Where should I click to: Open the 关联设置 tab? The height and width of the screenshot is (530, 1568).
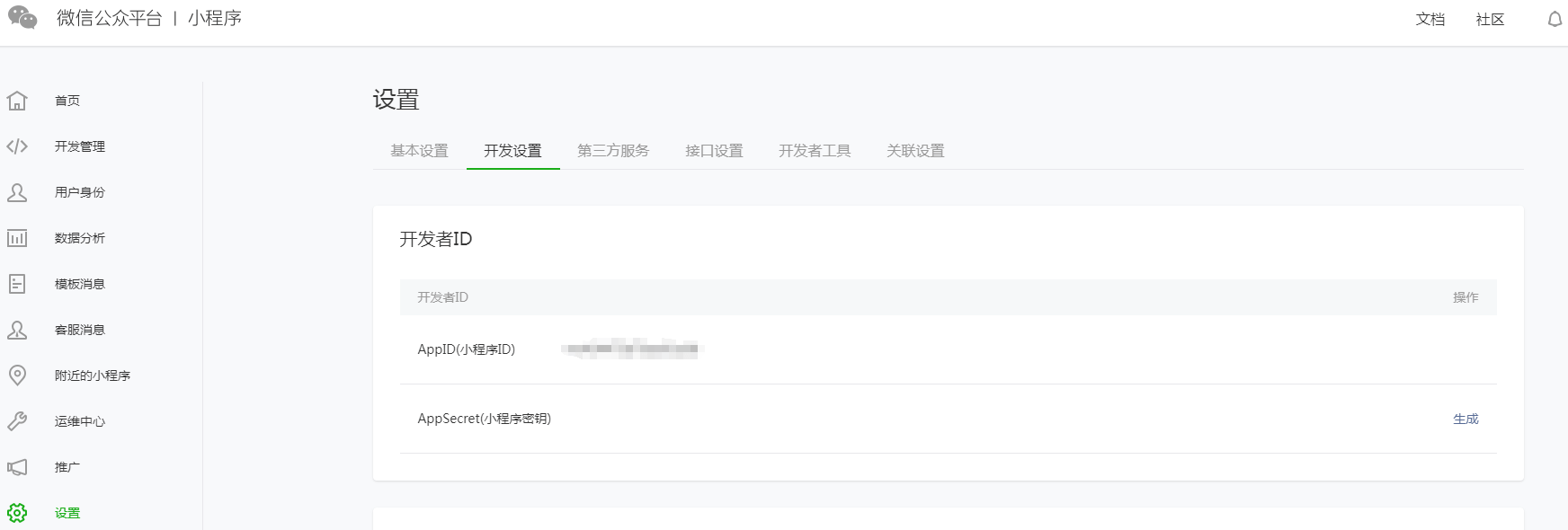pyautogui.click(x=915, y=151)
